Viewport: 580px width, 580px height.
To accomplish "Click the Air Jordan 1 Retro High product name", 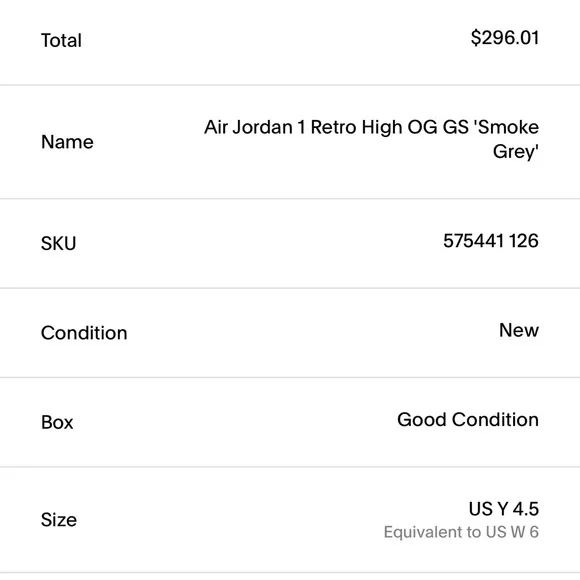I will 371,139.
